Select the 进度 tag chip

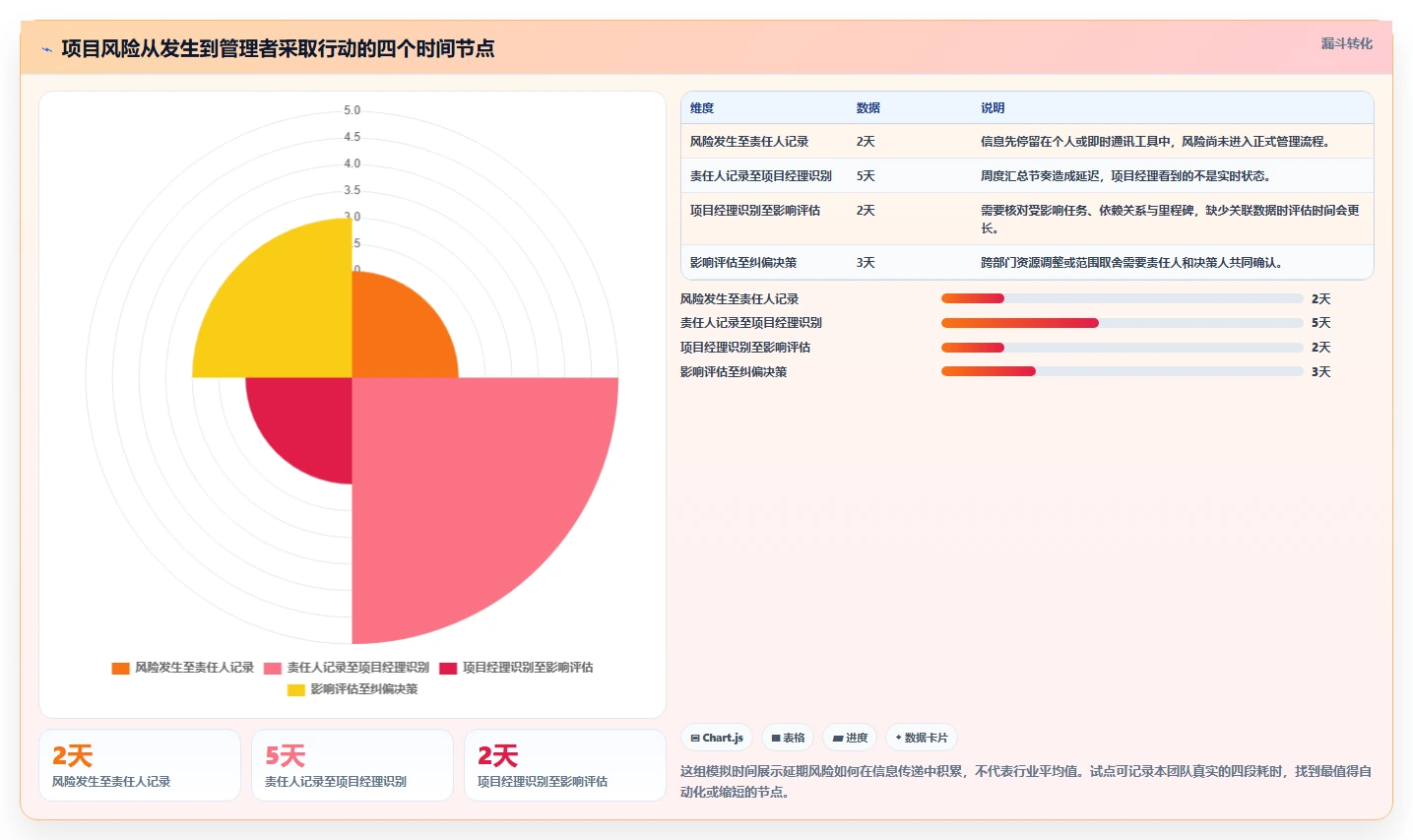coord(850,738)
